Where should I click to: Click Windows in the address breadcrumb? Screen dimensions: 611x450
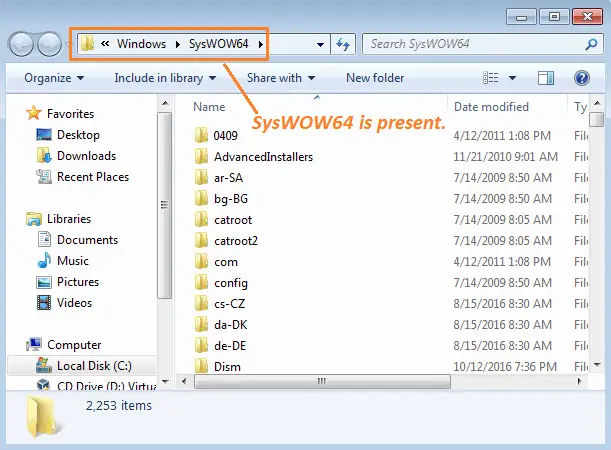click(x=141, y=44)
